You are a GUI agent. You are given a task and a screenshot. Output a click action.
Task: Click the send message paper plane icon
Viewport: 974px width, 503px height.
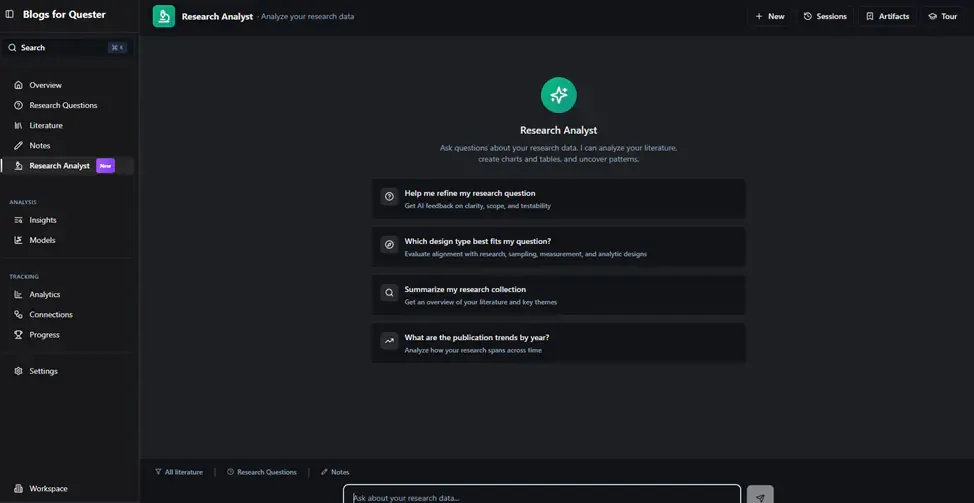[x=760, y=497]
